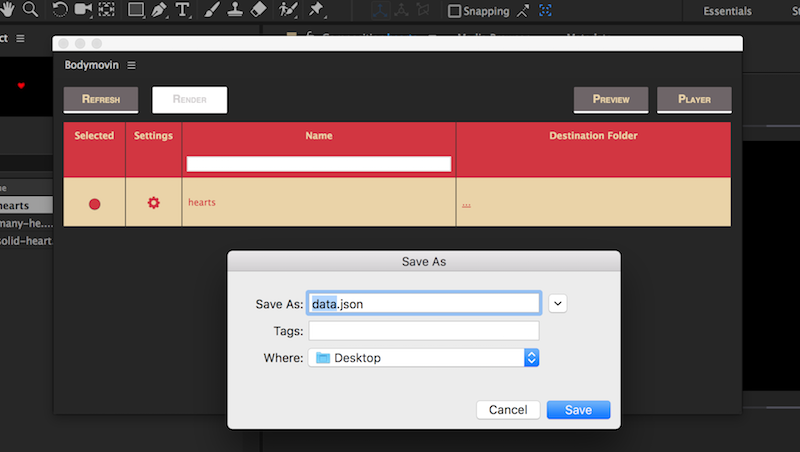Open the Project panel menu icon
The width and height of the screenshot is (800, 452).
[x=20, y=38]
